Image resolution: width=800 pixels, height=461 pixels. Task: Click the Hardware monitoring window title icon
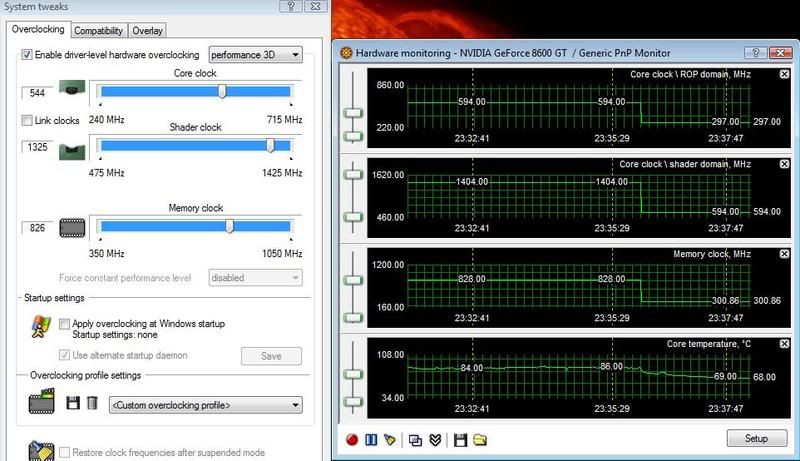346,53
